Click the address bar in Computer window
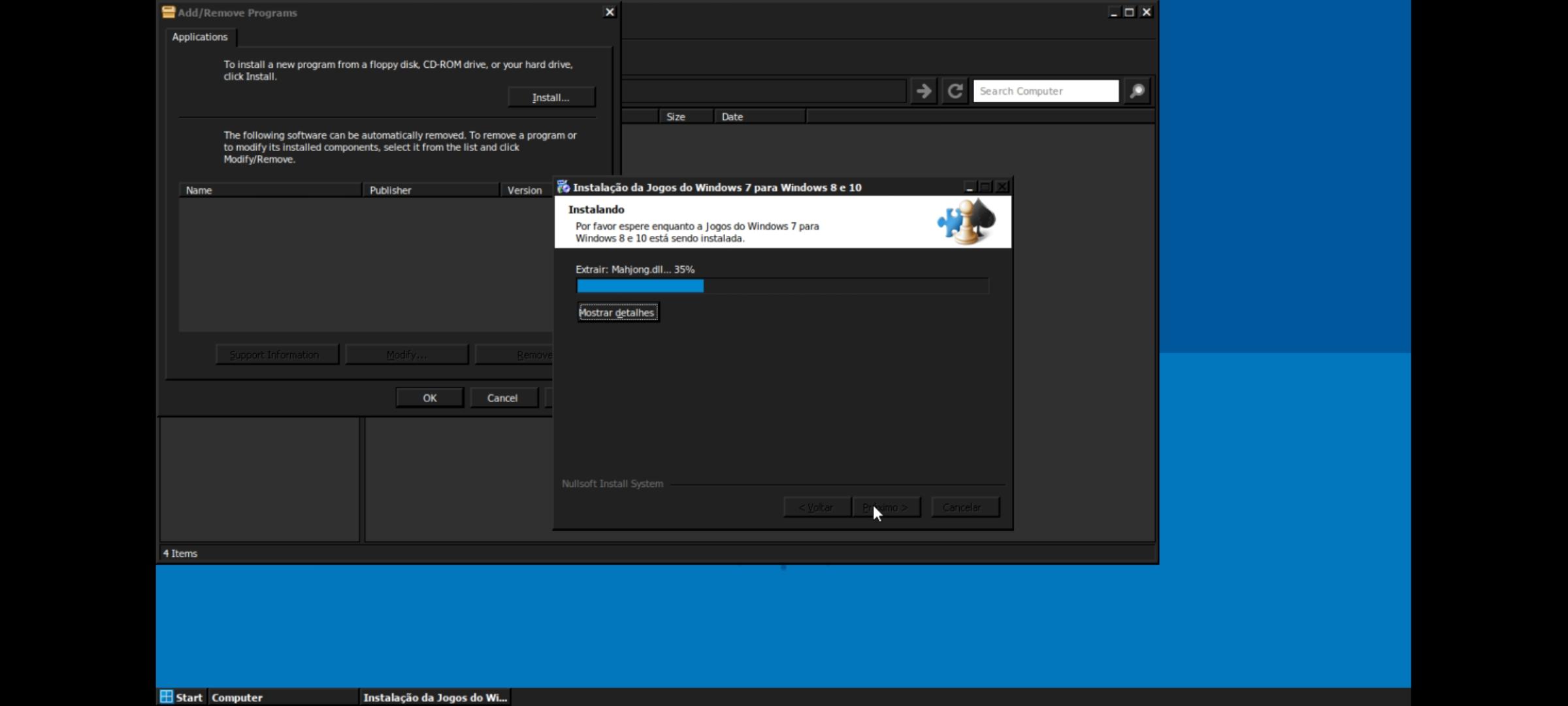 point(763,91)
